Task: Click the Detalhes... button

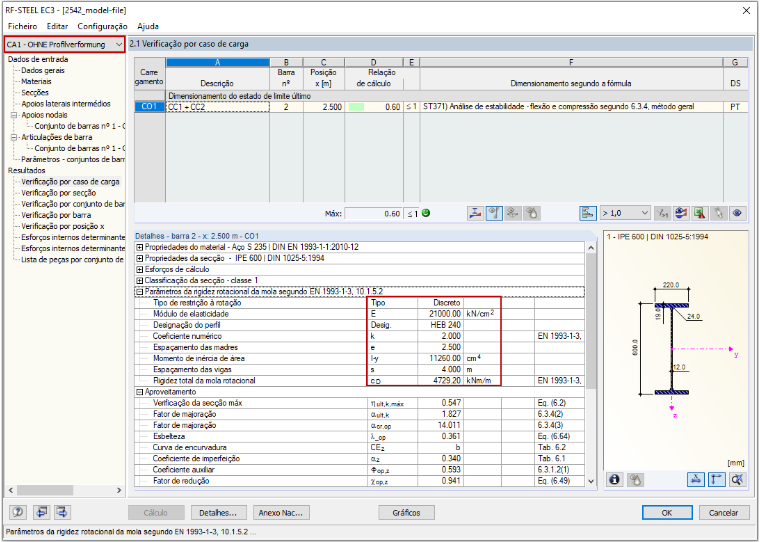Action: (x=219, y=512)
